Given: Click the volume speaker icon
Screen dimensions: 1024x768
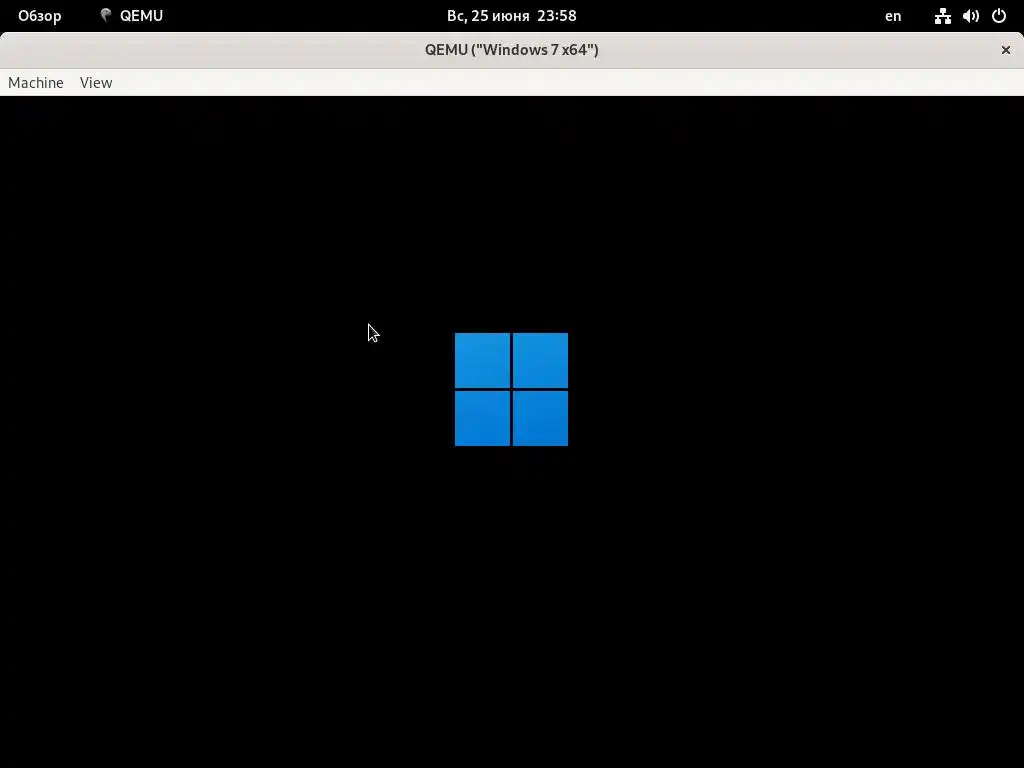Looking at the screenshot, I should click(970, 16).
